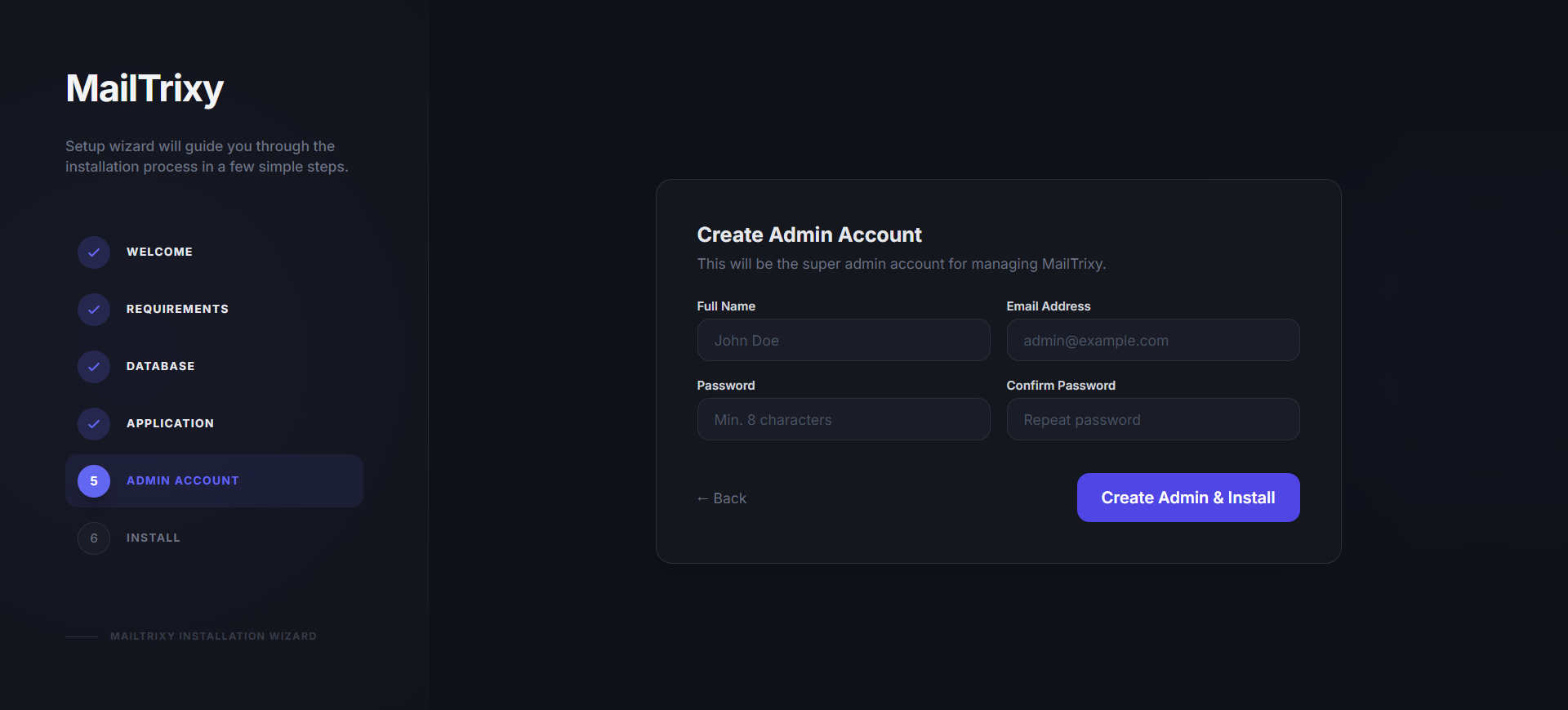Viewport: 1568px width, 710px height.
Task: Click the step 6 number badge
Action: (94, 538)
